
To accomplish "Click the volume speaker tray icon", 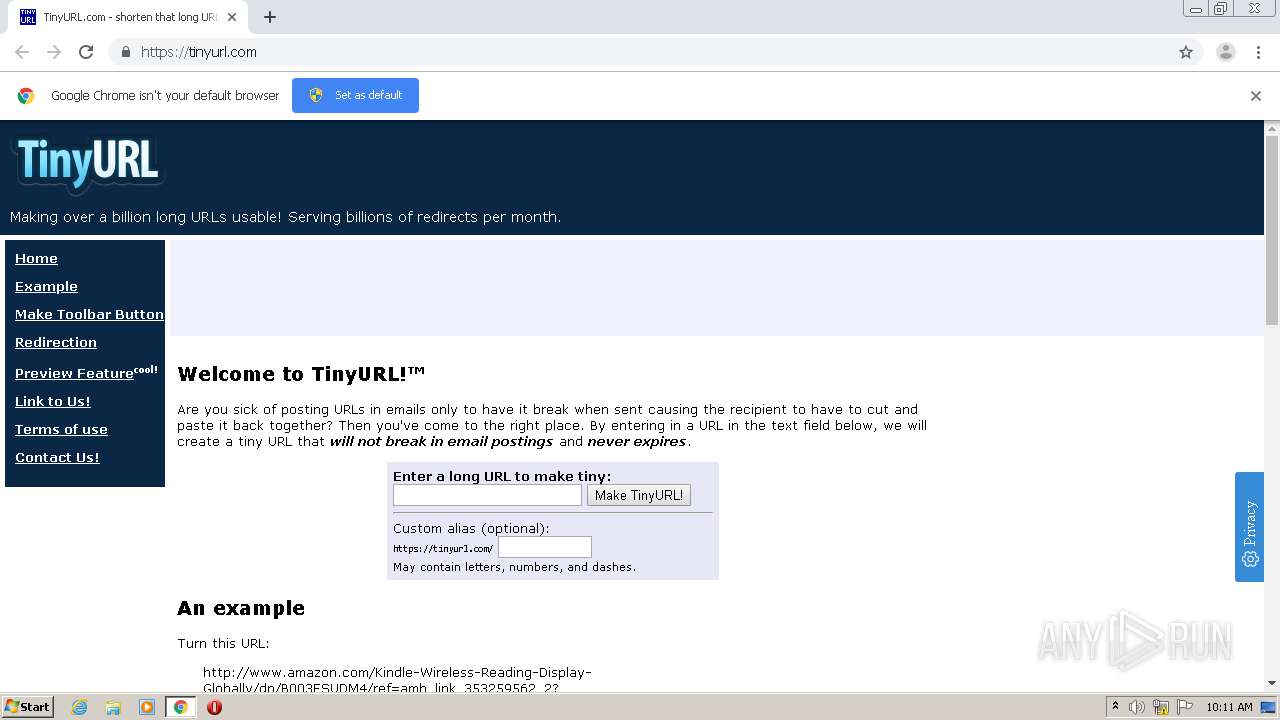I will pos(1137,707).
